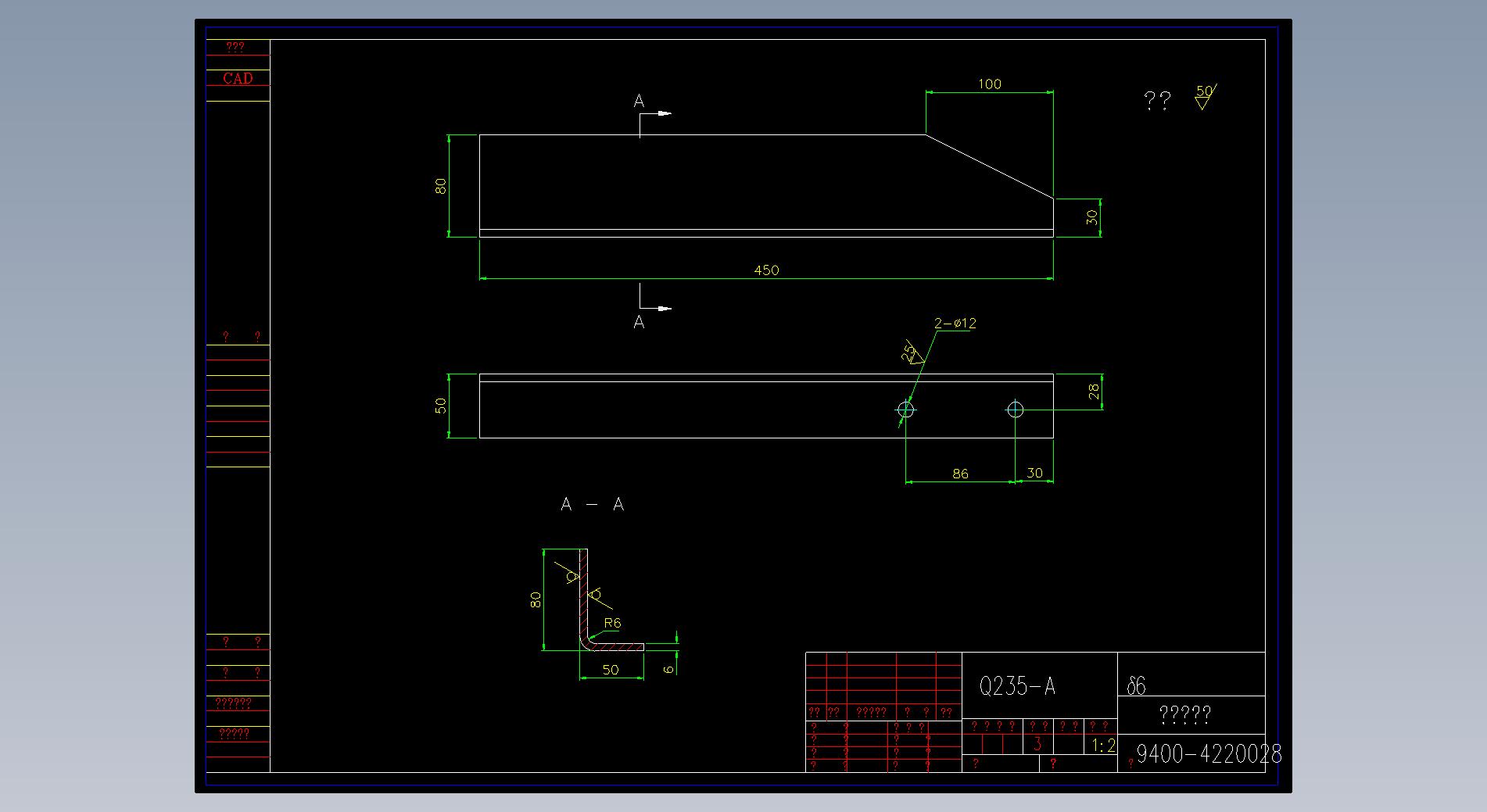The width and height of the screenshot is (1487, 812).
Task: Click the upper A section-cut label
Action: point(639,101)
